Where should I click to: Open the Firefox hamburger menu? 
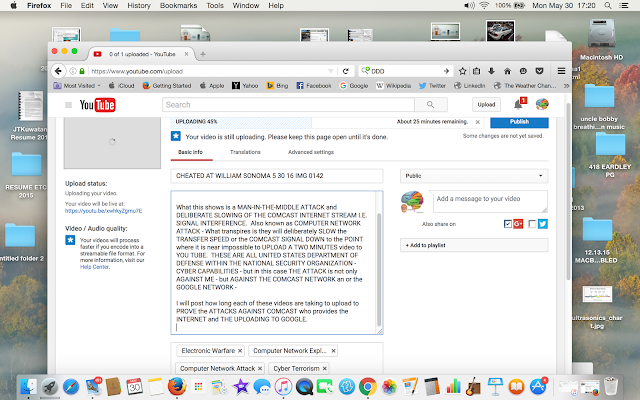click(x=561, y=71)
